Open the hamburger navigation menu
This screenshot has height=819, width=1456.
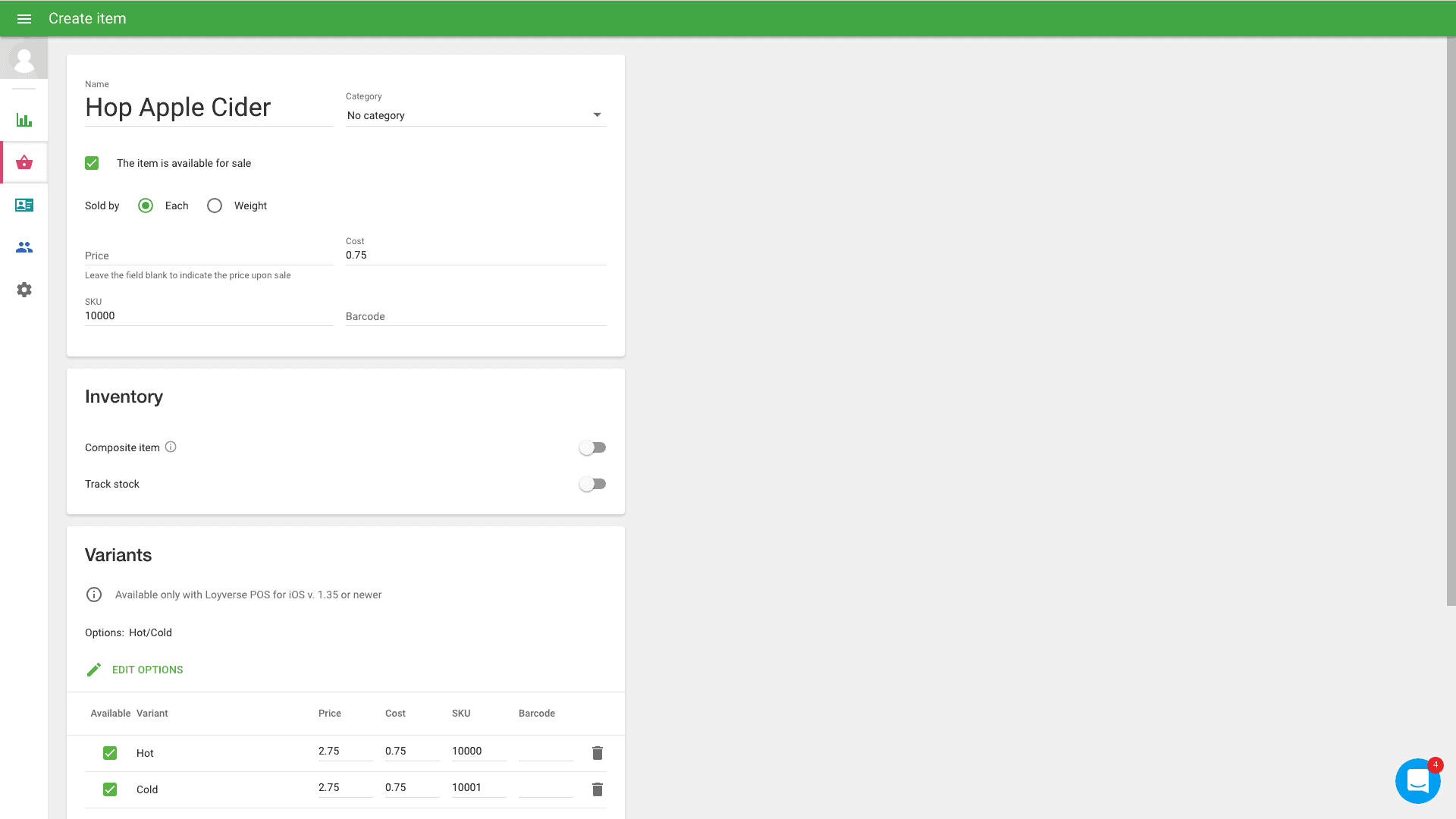pyautogui.click(x=24, y=19)
